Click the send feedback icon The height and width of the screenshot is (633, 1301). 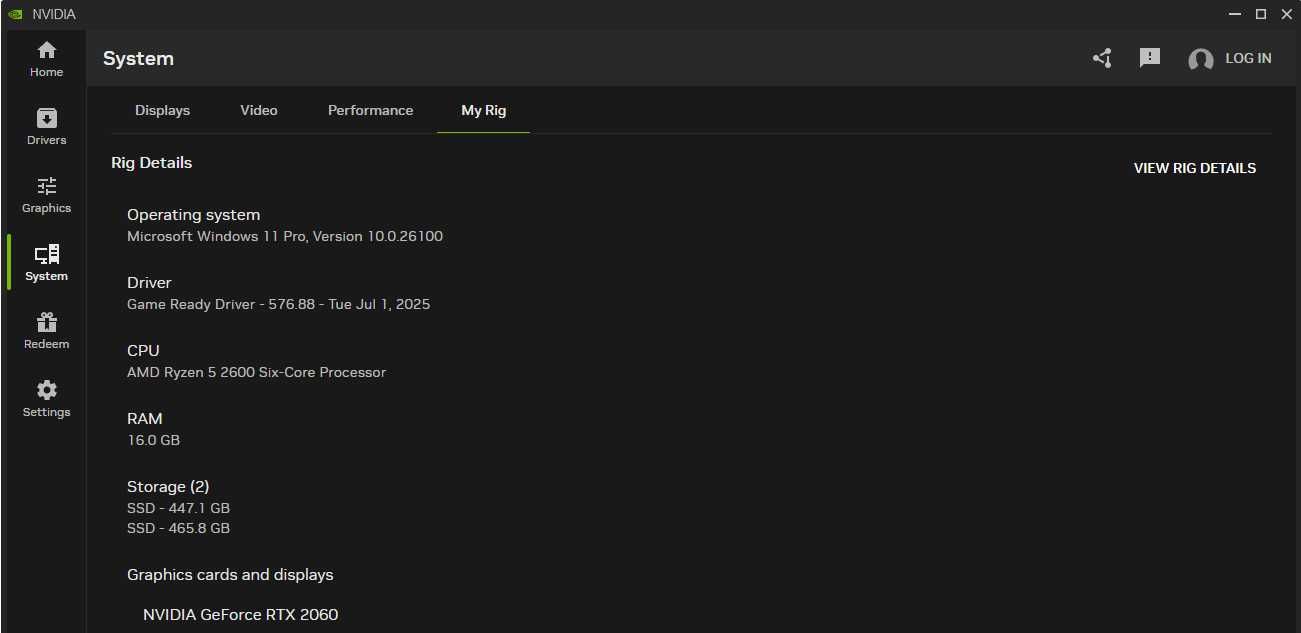point(1150,58)
